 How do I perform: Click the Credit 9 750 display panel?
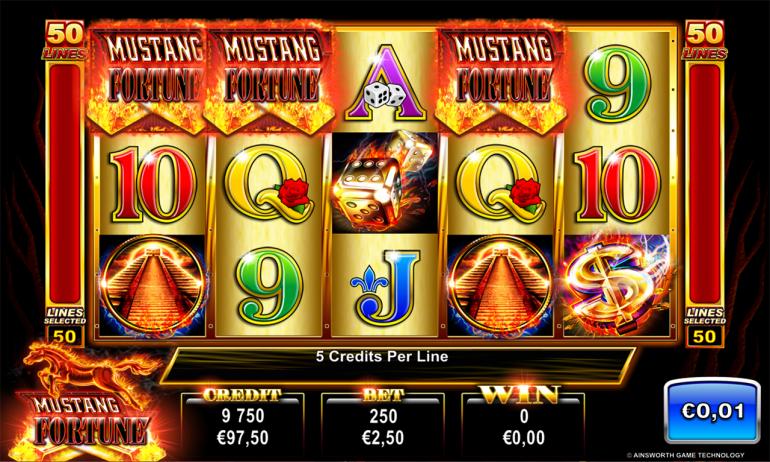243,421
